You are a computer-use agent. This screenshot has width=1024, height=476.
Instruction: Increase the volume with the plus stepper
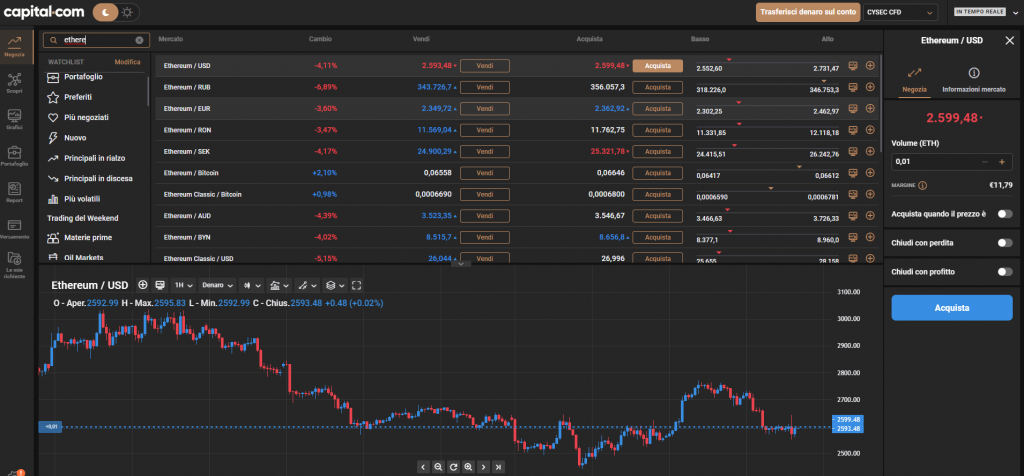tap(1002, 161)
